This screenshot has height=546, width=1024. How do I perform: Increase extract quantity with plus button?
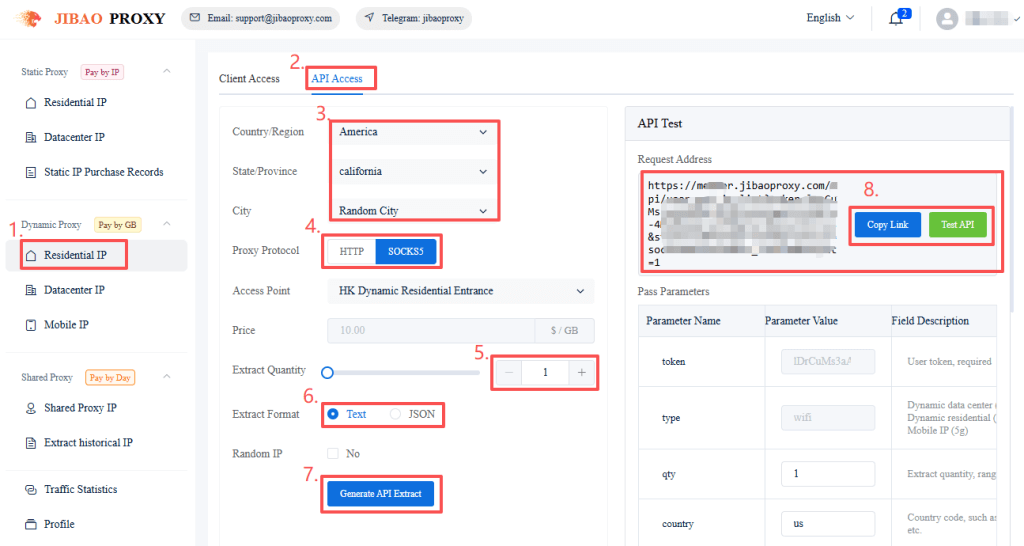tap(581, 372)
